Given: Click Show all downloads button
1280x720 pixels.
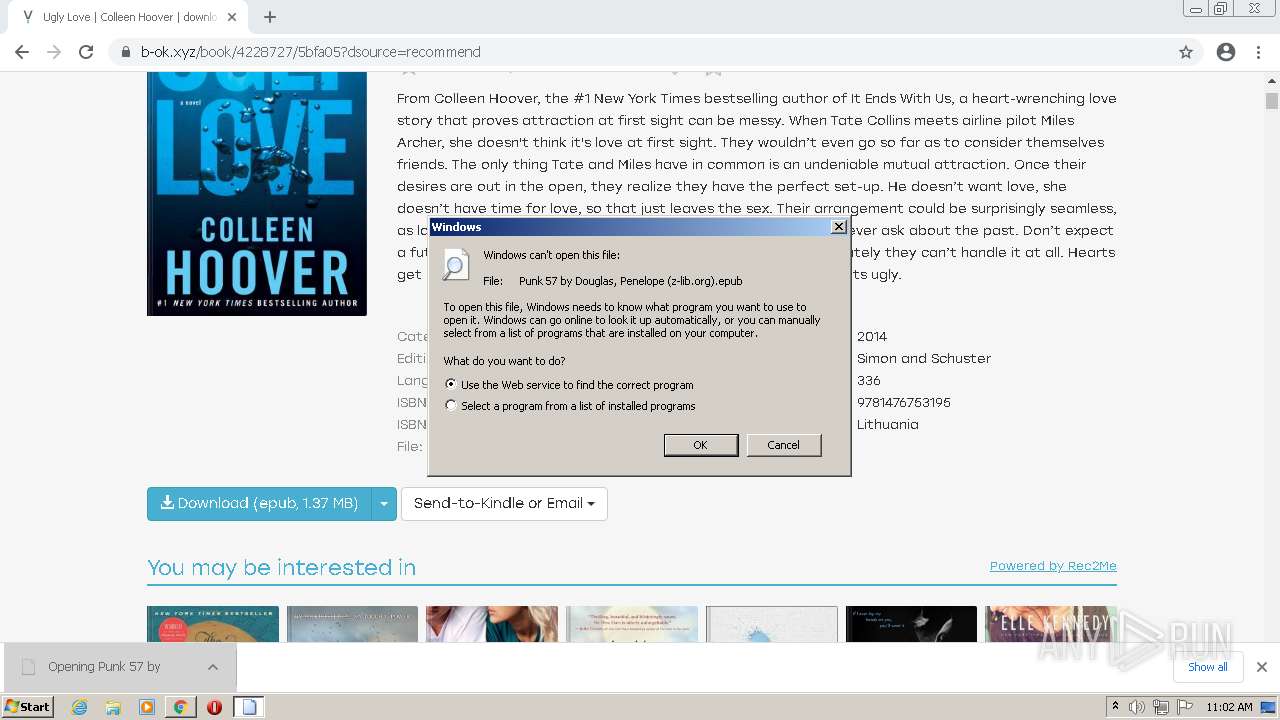Looking at the screenshot, I should [1208, 667].
